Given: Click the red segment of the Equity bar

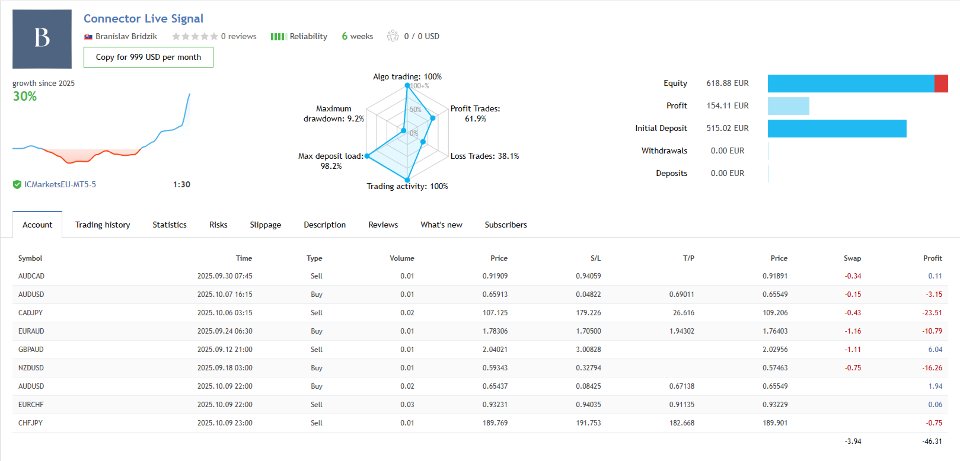Looking at the screenshot, I should point(941,83).
